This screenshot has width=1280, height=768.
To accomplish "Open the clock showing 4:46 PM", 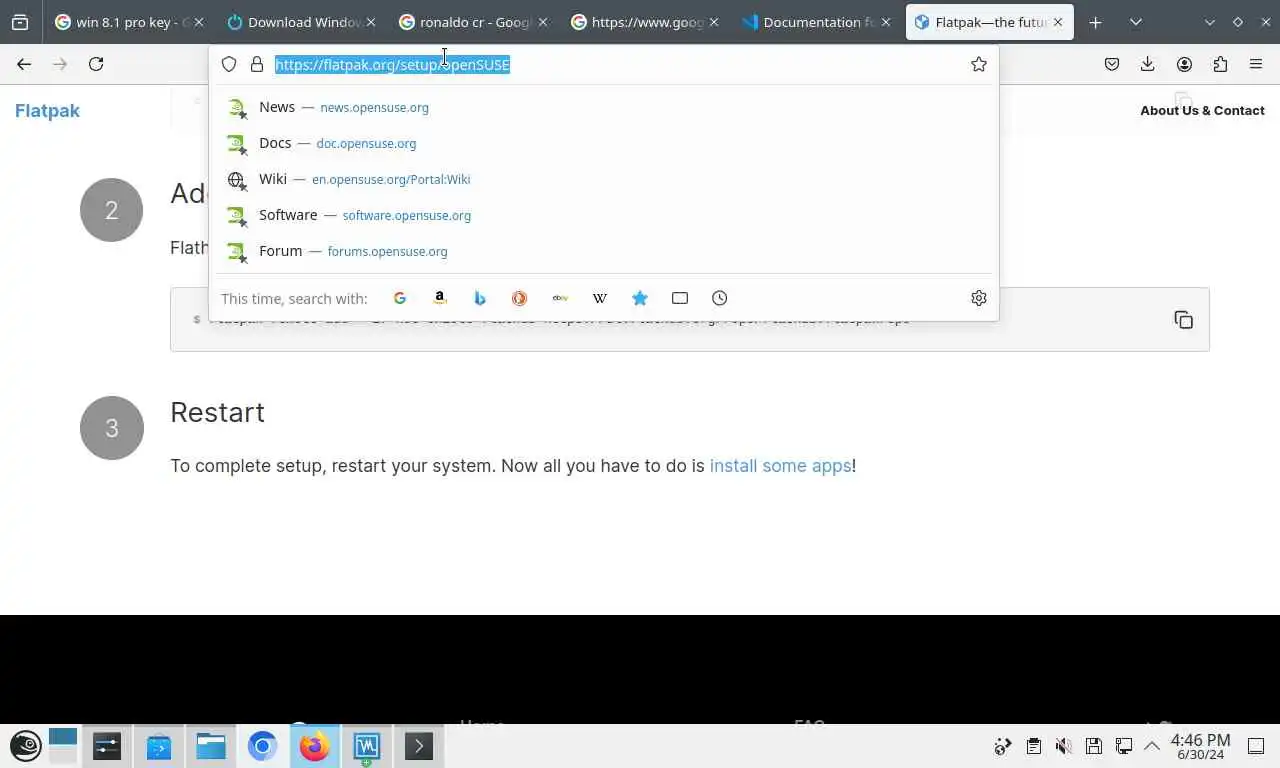I will point(1200,746).
